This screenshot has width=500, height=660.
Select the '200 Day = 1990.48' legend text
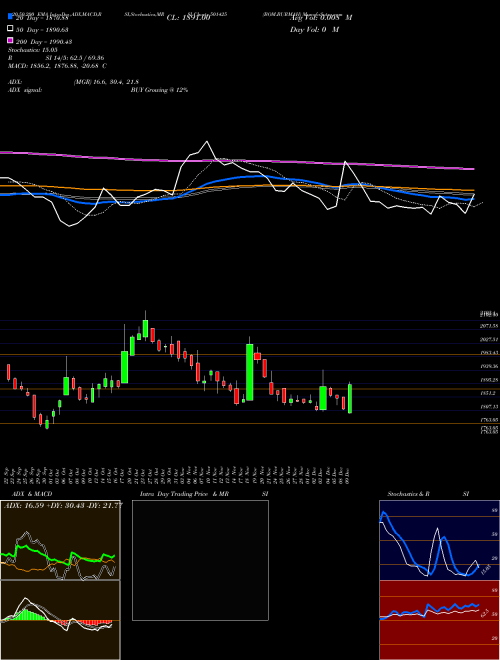(x=44, y=42)
